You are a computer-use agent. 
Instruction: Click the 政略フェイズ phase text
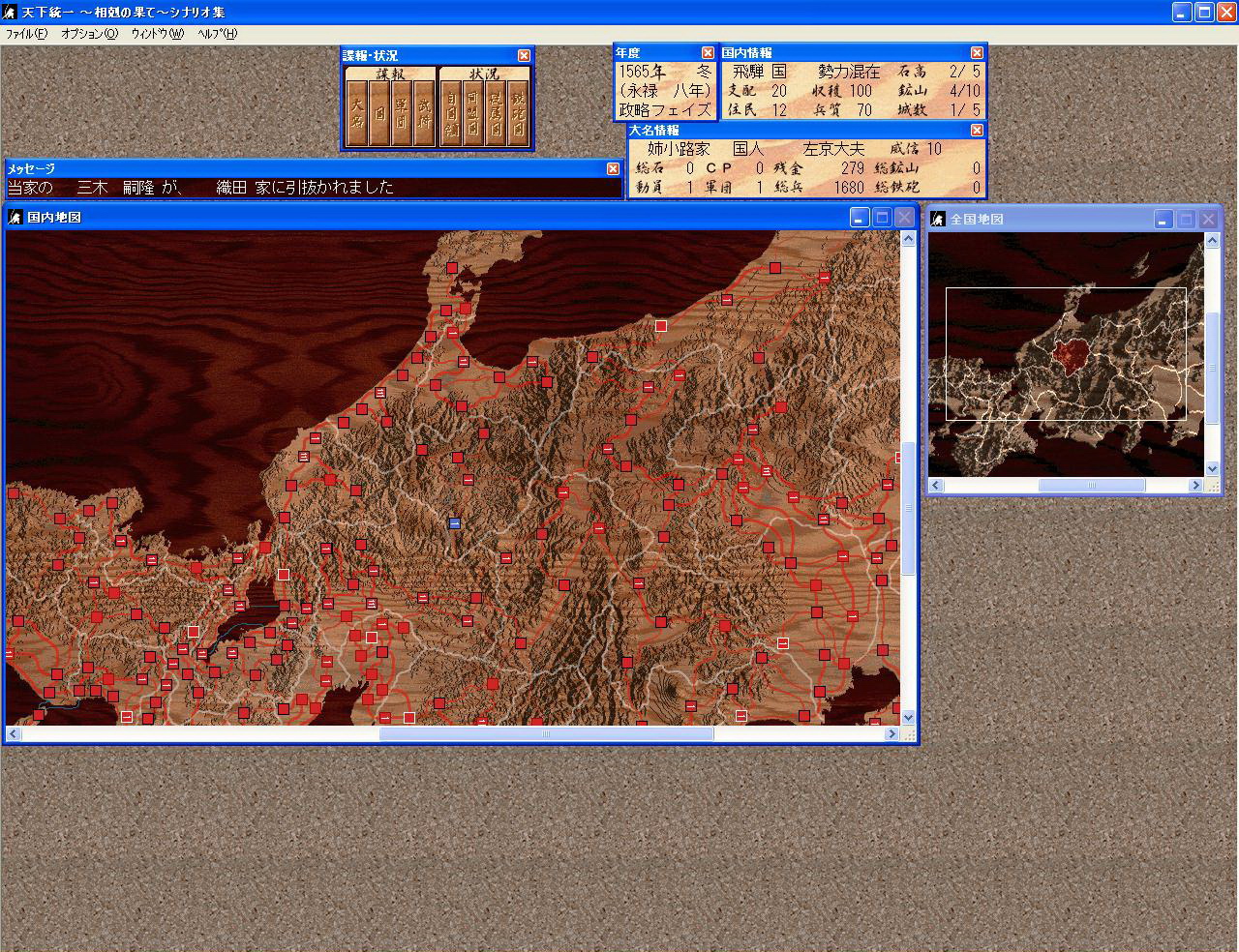[665, 110]
